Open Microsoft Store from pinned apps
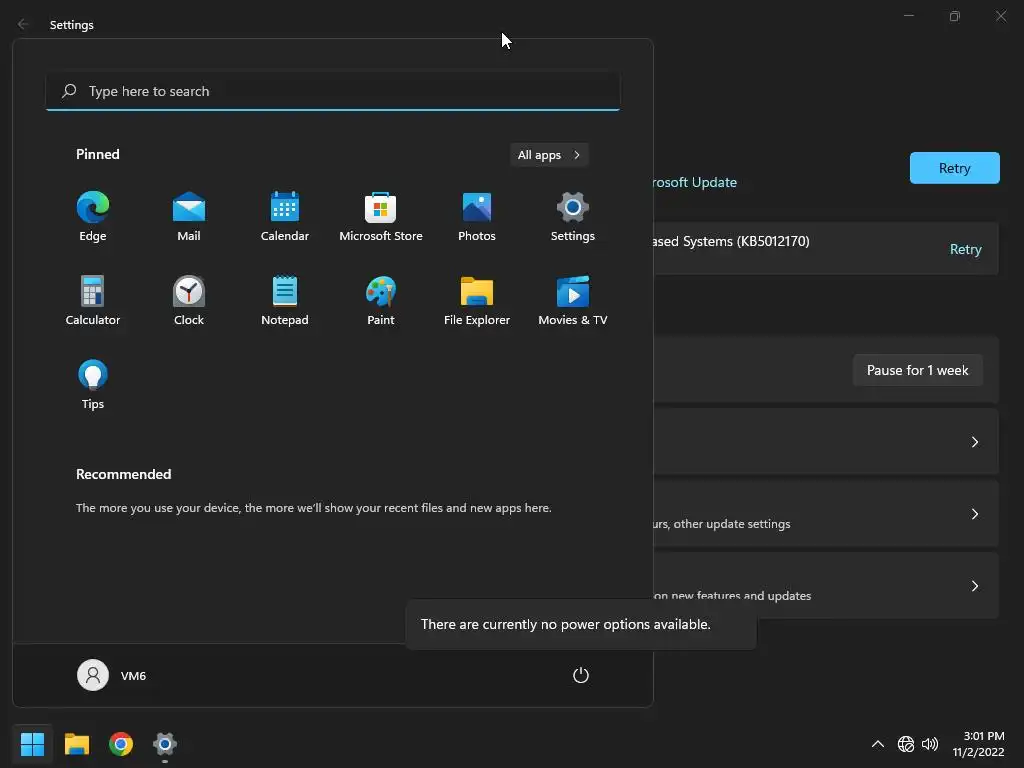Screen dimensions: 1024x768 [381, 216]
